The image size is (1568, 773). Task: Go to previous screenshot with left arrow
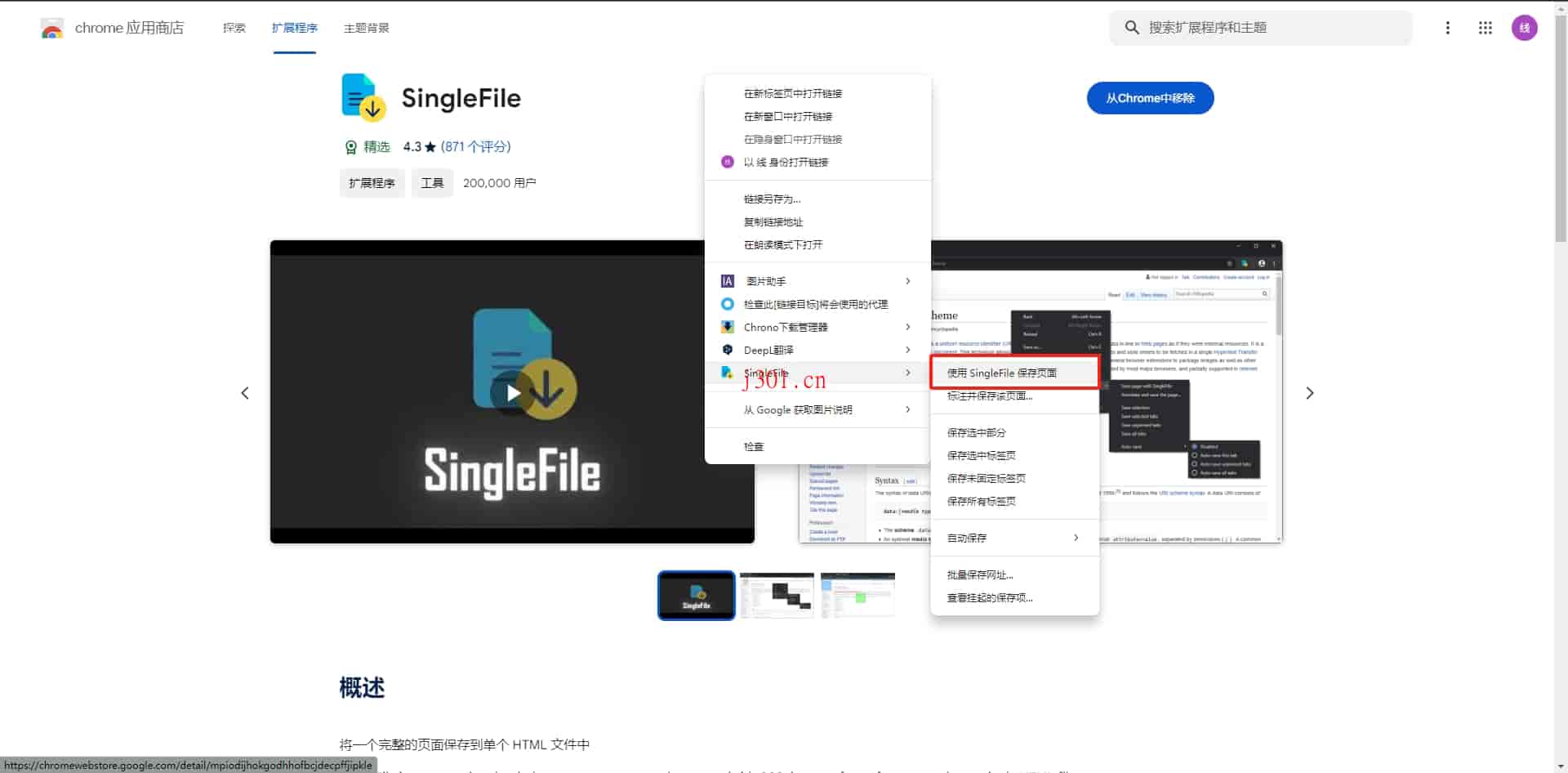(245, 393)
